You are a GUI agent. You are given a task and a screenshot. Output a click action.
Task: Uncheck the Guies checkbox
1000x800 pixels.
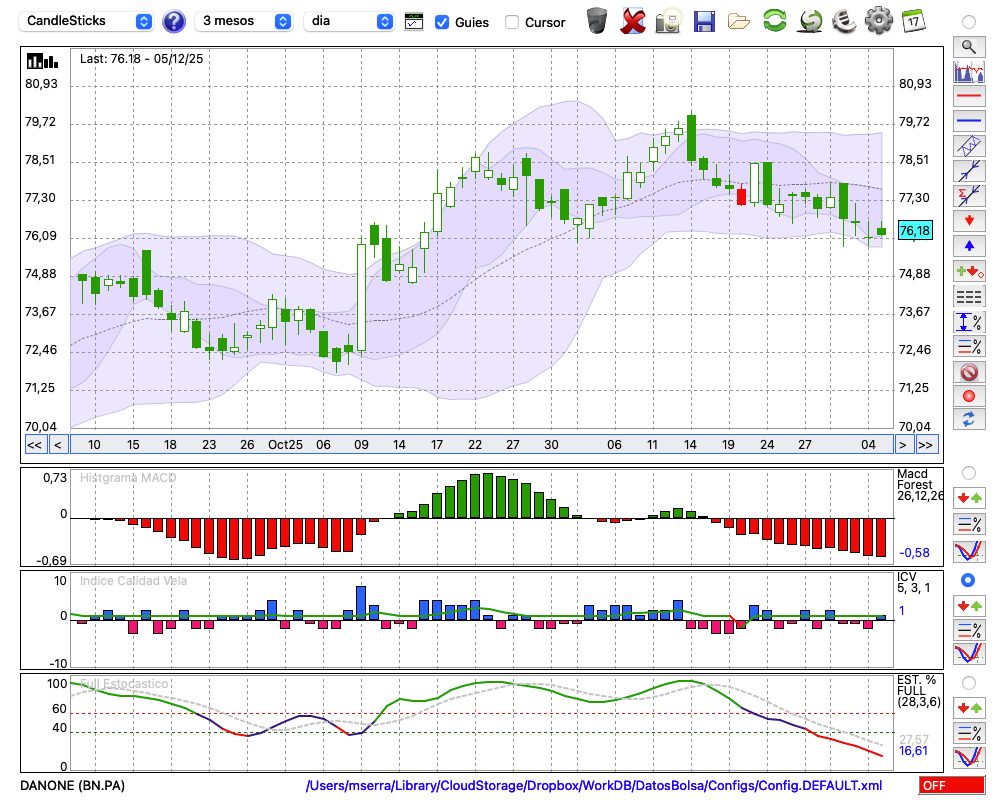[442, 22]
